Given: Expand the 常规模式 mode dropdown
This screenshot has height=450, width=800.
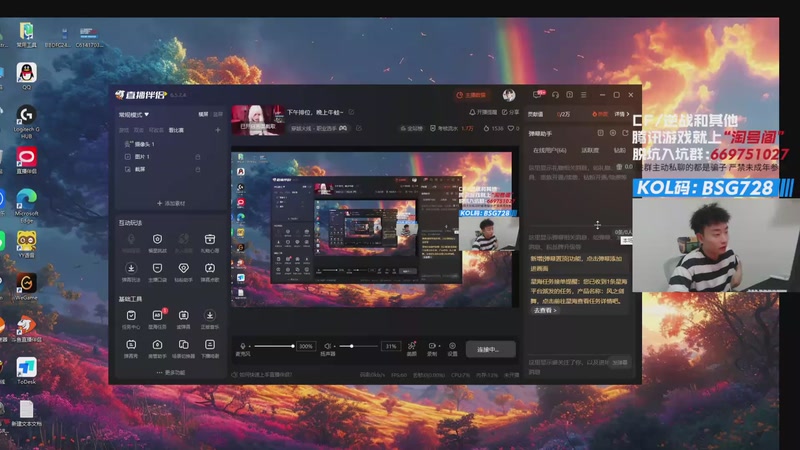Looking at the screenshot, I should [134, 115].
